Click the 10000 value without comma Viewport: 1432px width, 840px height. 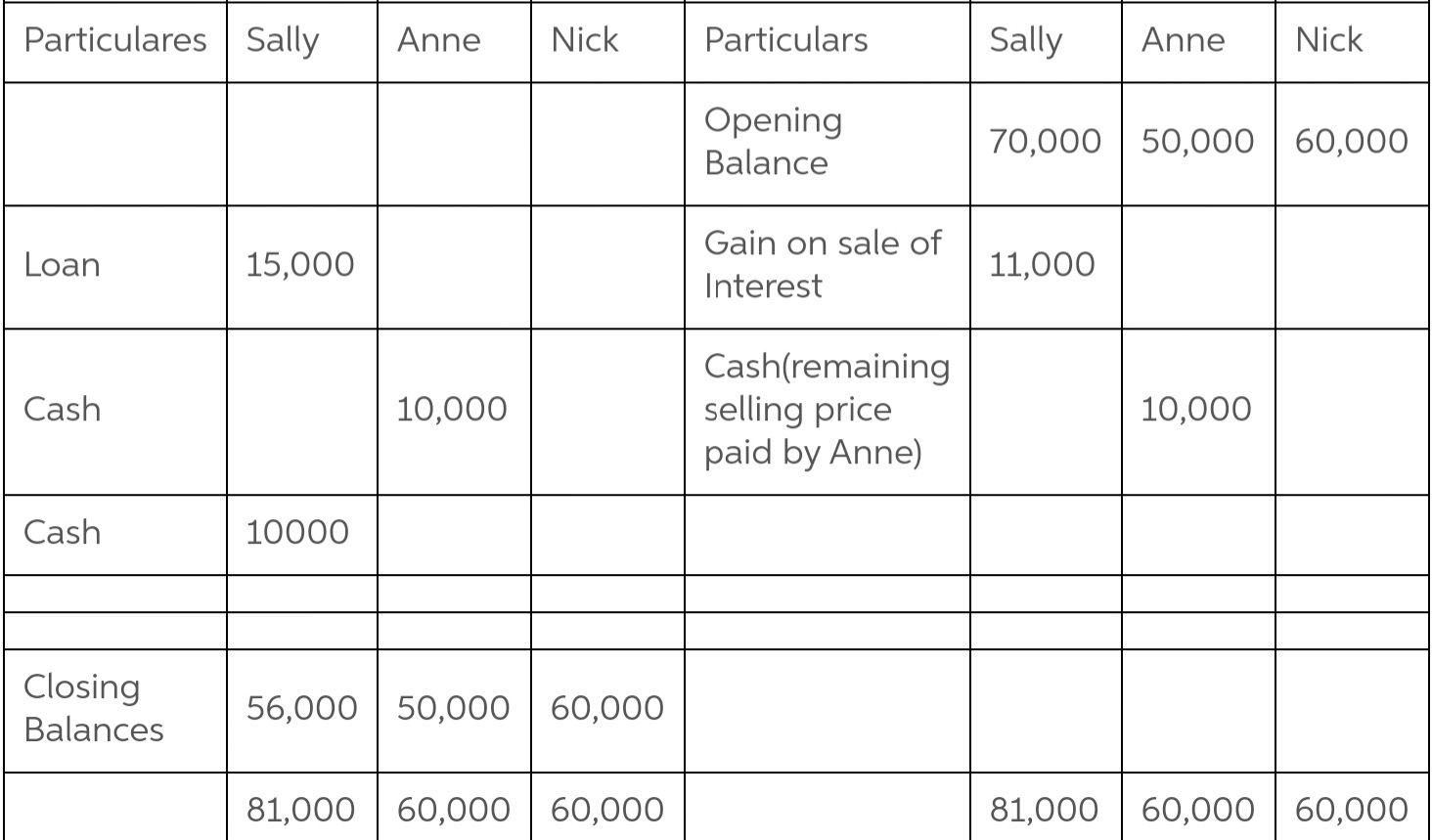pyautogui.click(x=297, y=532)
